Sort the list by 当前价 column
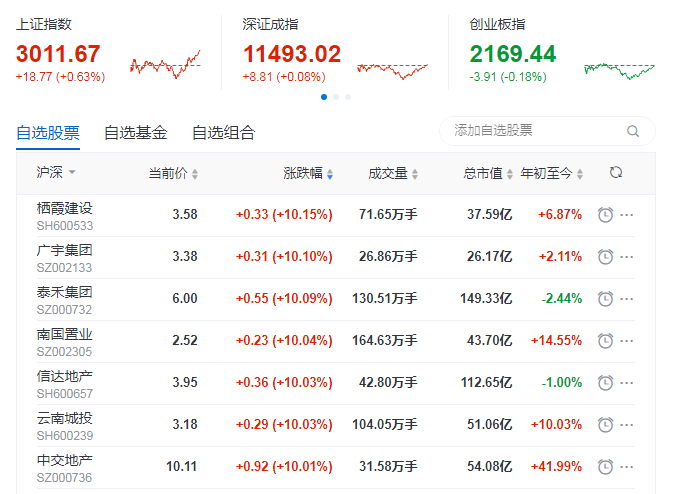This screenshot has width=679, height=494. tap(173, 173)
